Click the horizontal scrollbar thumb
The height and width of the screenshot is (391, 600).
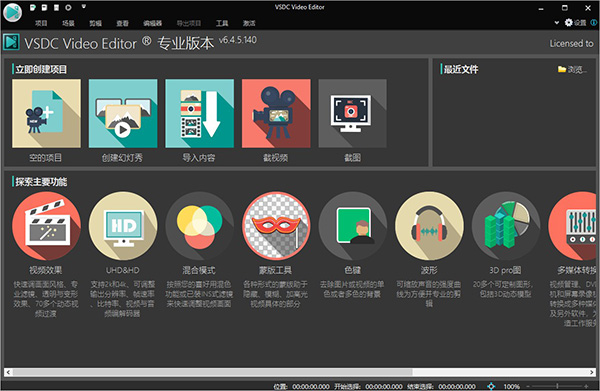(212, 372)
